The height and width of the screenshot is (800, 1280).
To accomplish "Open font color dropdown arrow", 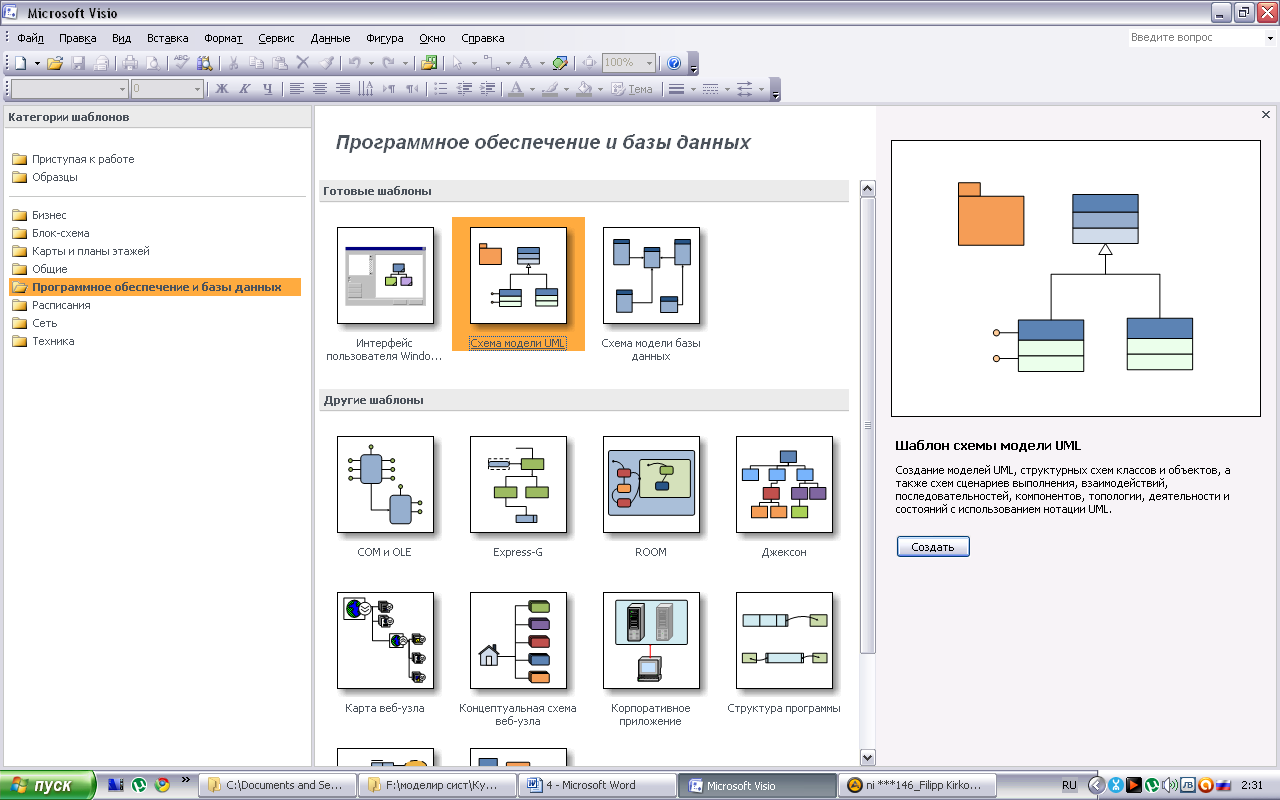I will [532, 89].
